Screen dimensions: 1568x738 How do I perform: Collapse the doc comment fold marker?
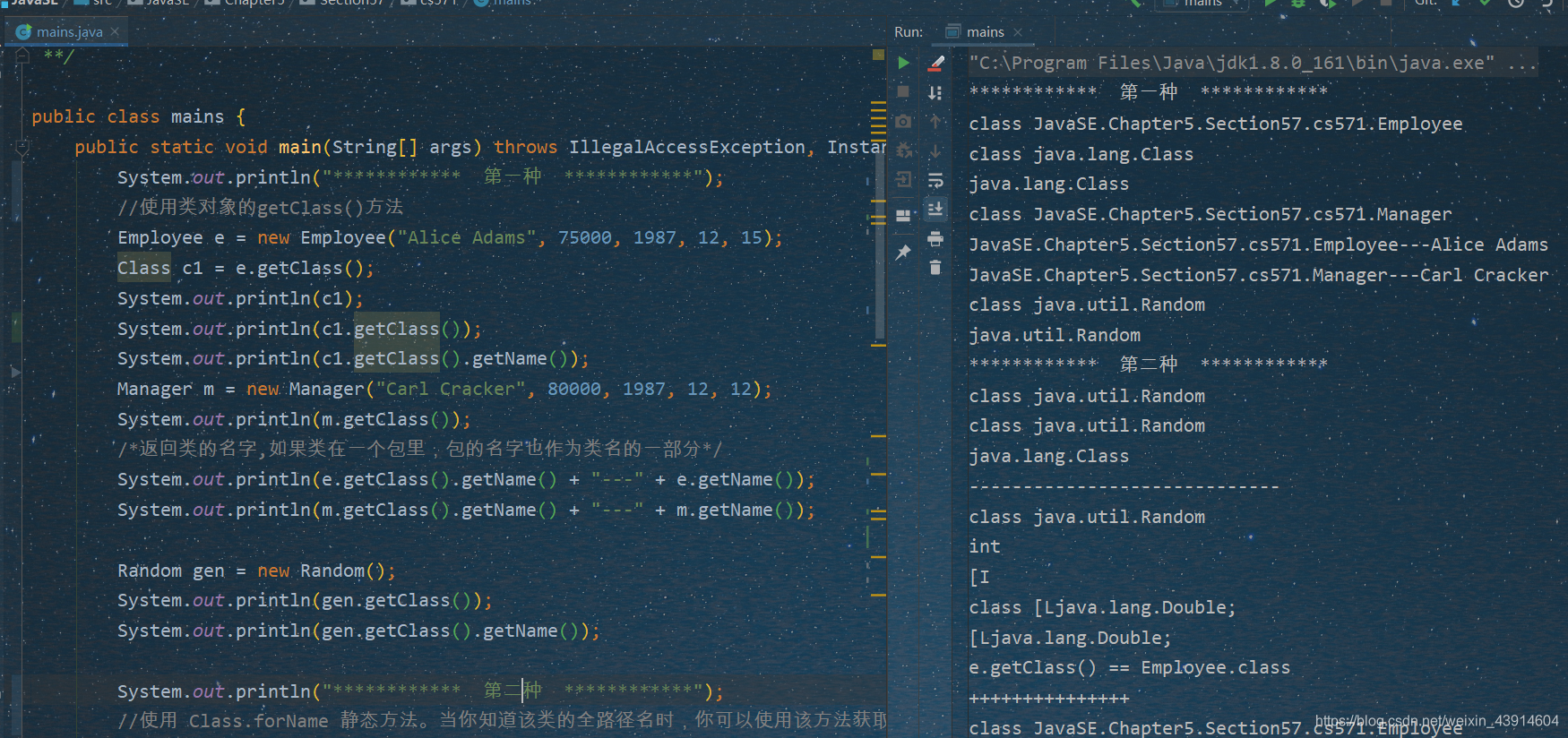coord(22,56)
